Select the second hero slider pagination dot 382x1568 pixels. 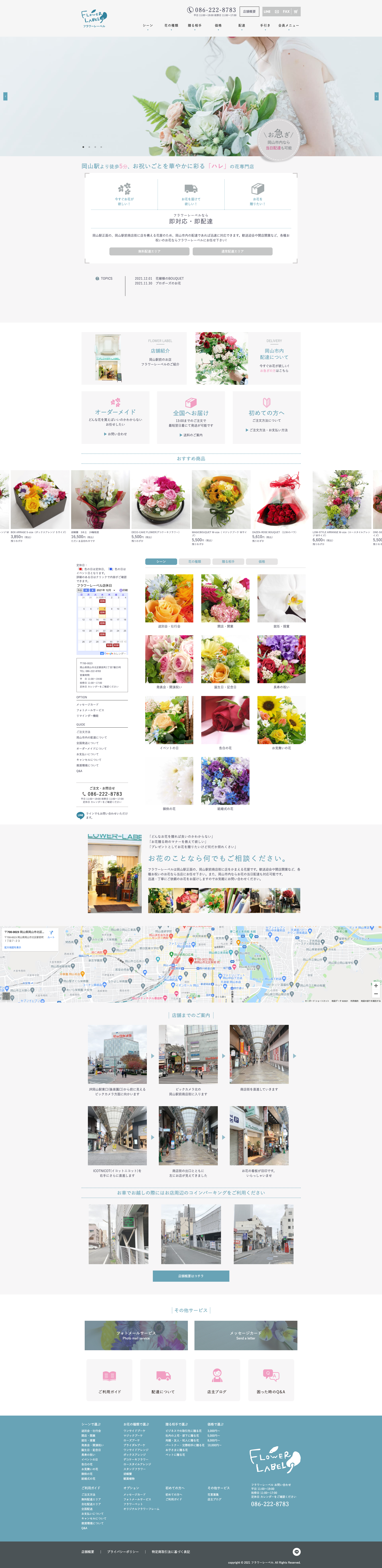89,147
